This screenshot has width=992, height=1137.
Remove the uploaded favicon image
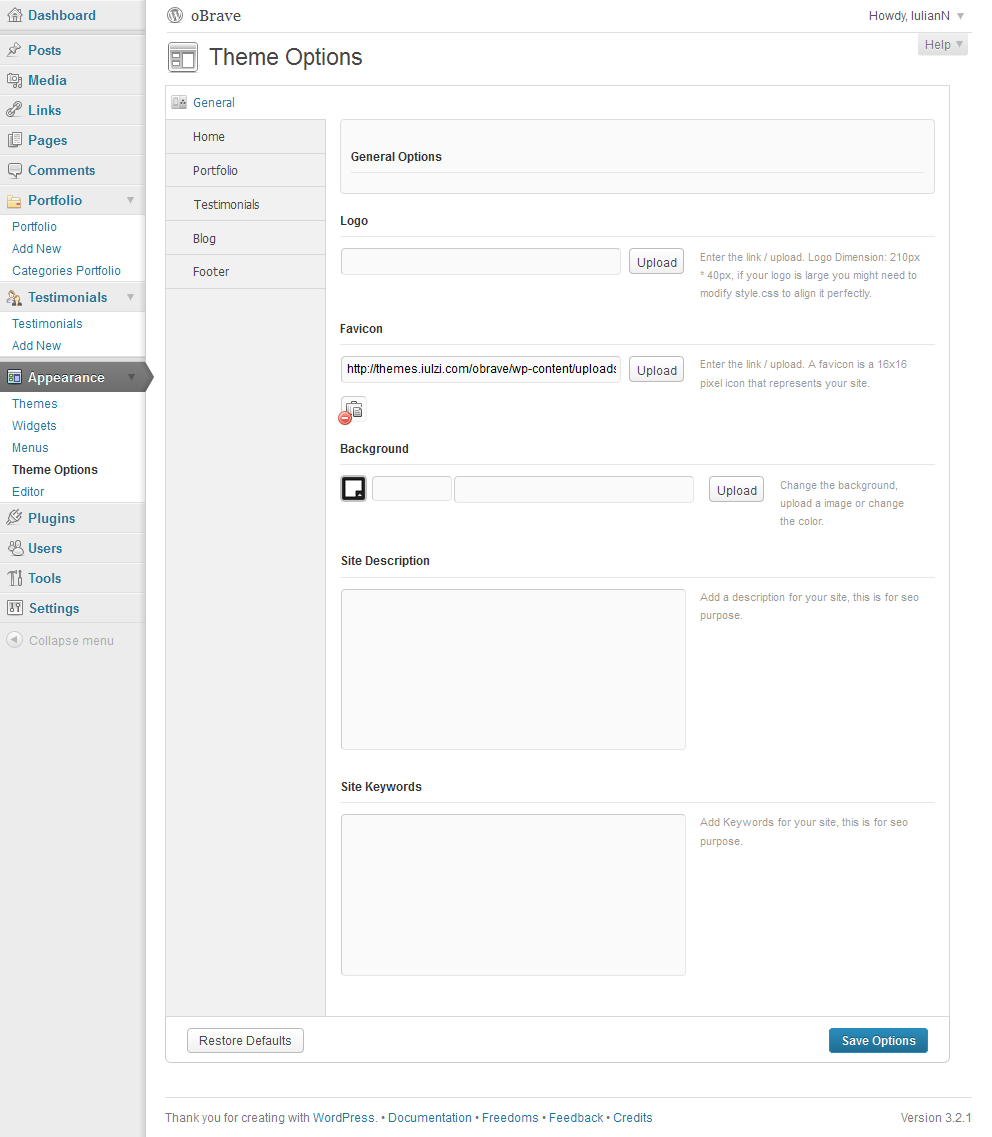[345, 418]
